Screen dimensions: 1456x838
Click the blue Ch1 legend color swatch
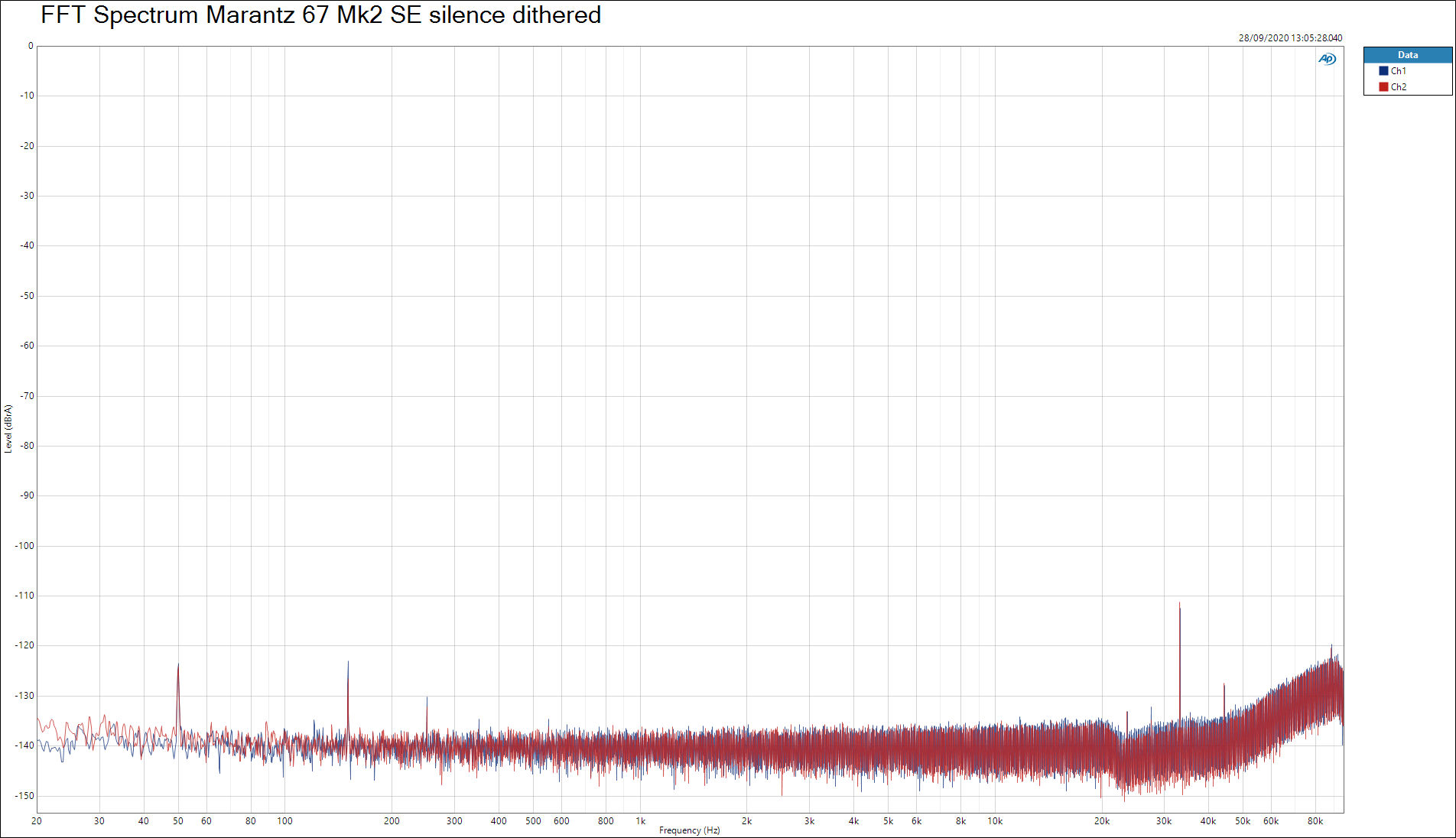pyautogui.click(x=1383, y=71)
